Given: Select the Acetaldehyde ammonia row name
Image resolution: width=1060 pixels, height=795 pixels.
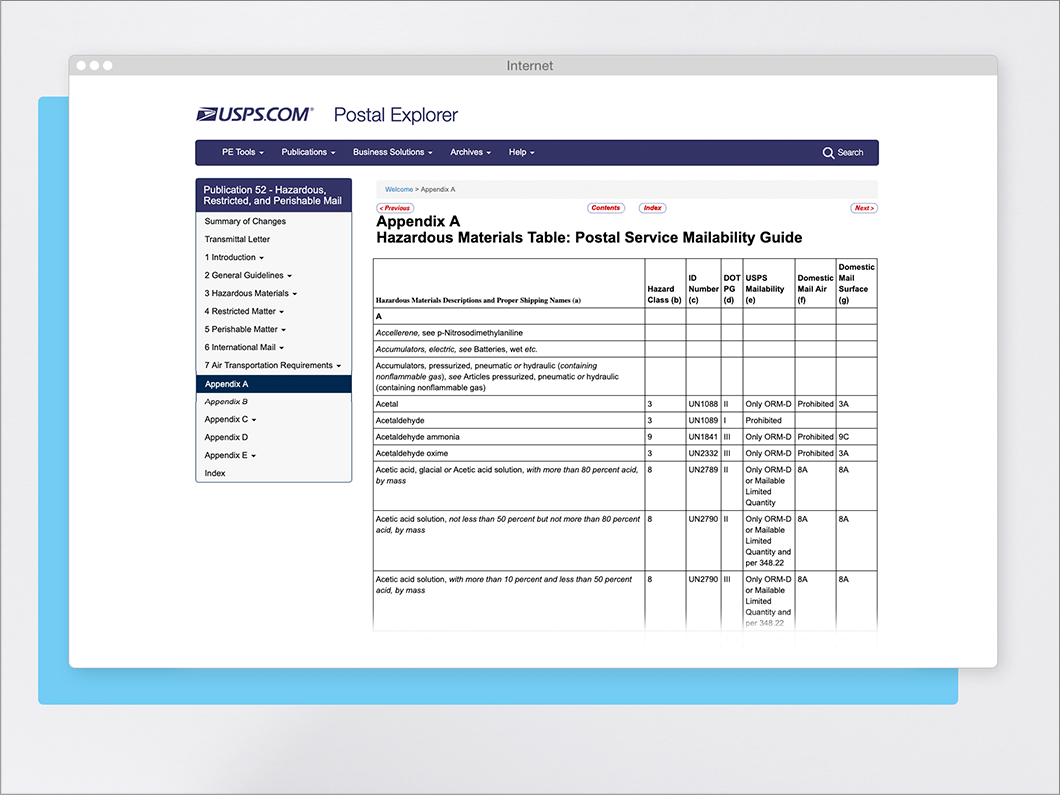Looking at the screenshot, I should (x=417, y=437).
